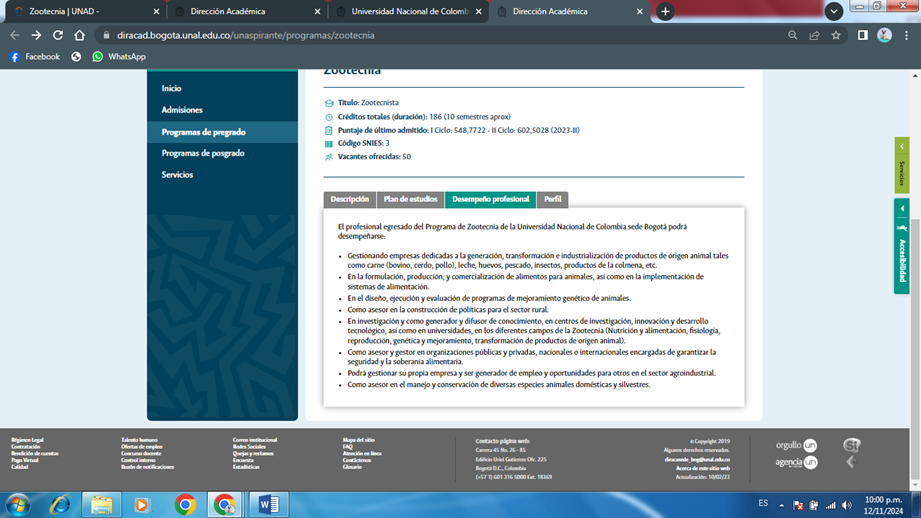The height and width of the screenshot is (518, 921).
Task: Switch to the Plan de estudios tab
Action: pos(410,199)
